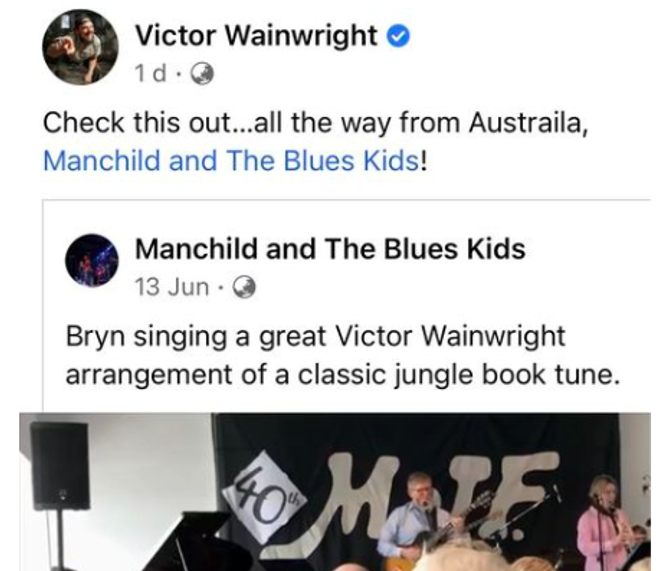The height and width of the screenshot is (571, 659).
Task: Click the 1d timestamp
Action: [150, 74]
